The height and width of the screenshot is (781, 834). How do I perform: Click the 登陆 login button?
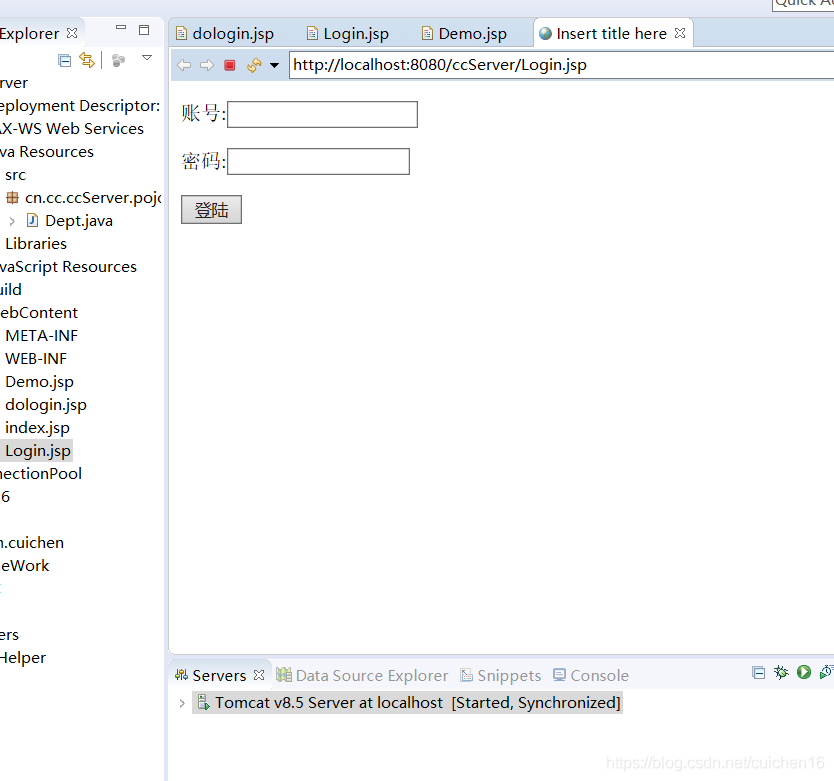point(211,210)
